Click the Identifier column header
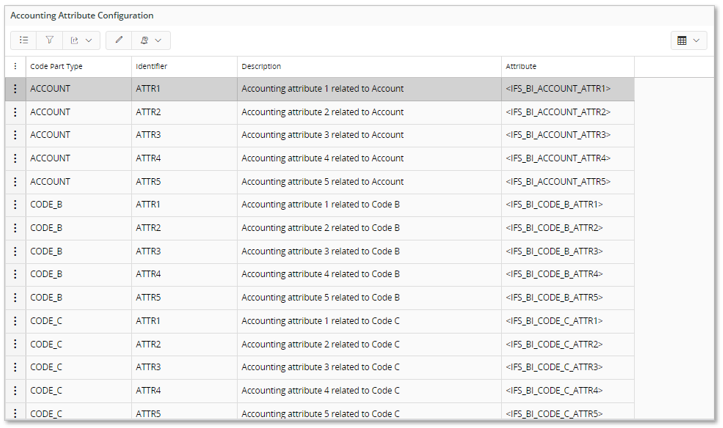This screenshot has height=428, width=723. (x=152, y=67)
